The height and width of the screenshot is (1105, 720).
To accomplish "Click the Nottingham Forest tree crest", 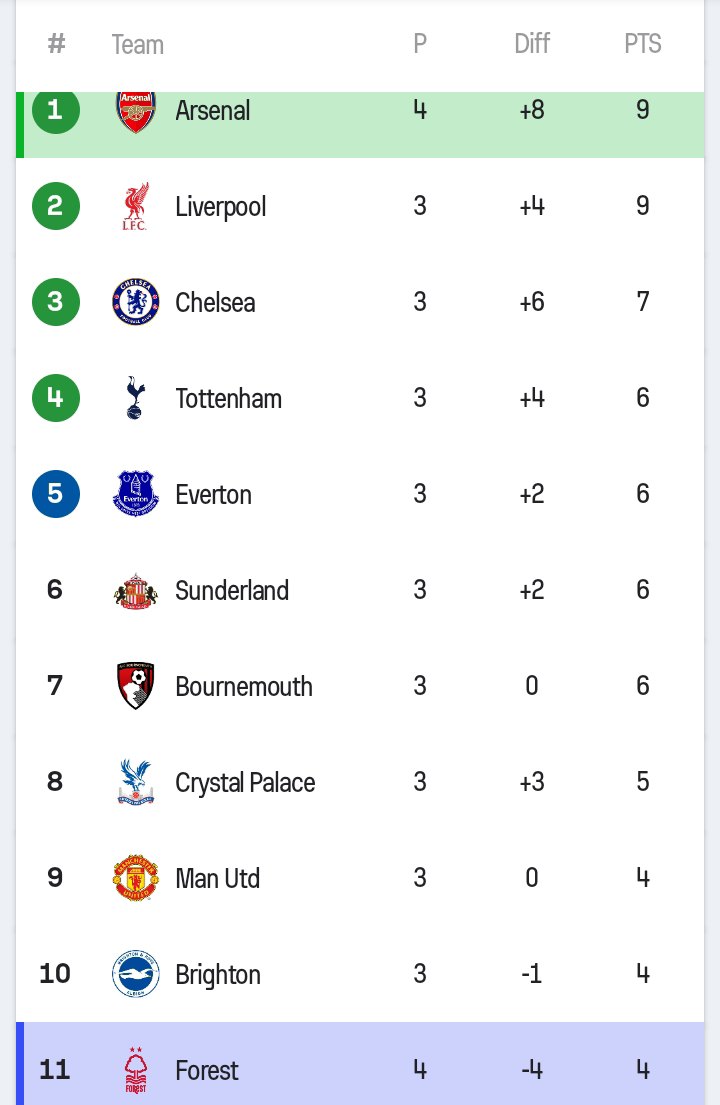I will [x=135, y=1070].
